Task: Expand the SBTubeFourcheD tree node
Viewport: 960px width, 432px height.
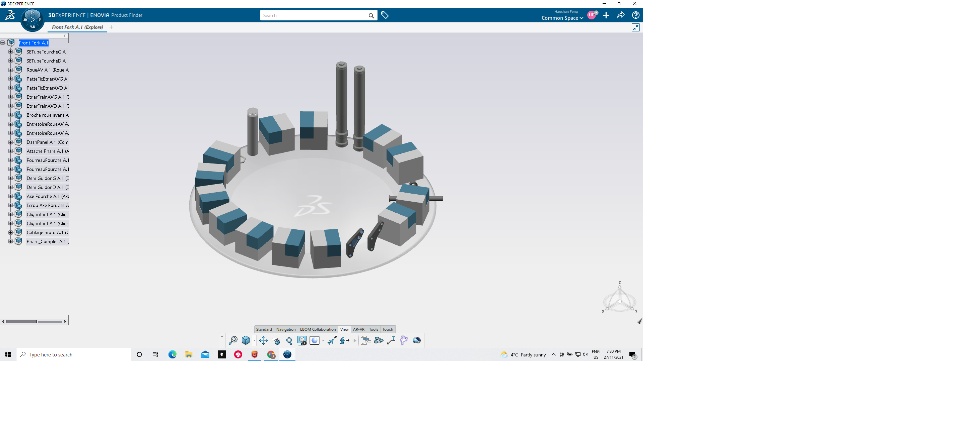Action: click(x=10, y=61)
